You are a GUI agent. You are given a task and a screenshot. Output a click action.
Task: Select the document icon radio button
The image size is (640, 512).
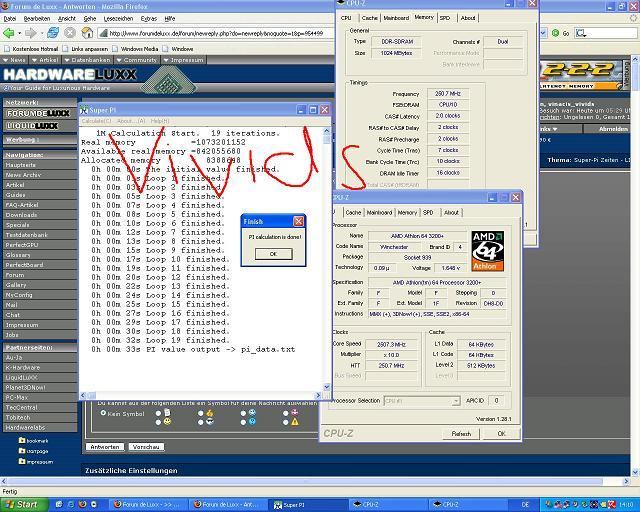[158, 413]
